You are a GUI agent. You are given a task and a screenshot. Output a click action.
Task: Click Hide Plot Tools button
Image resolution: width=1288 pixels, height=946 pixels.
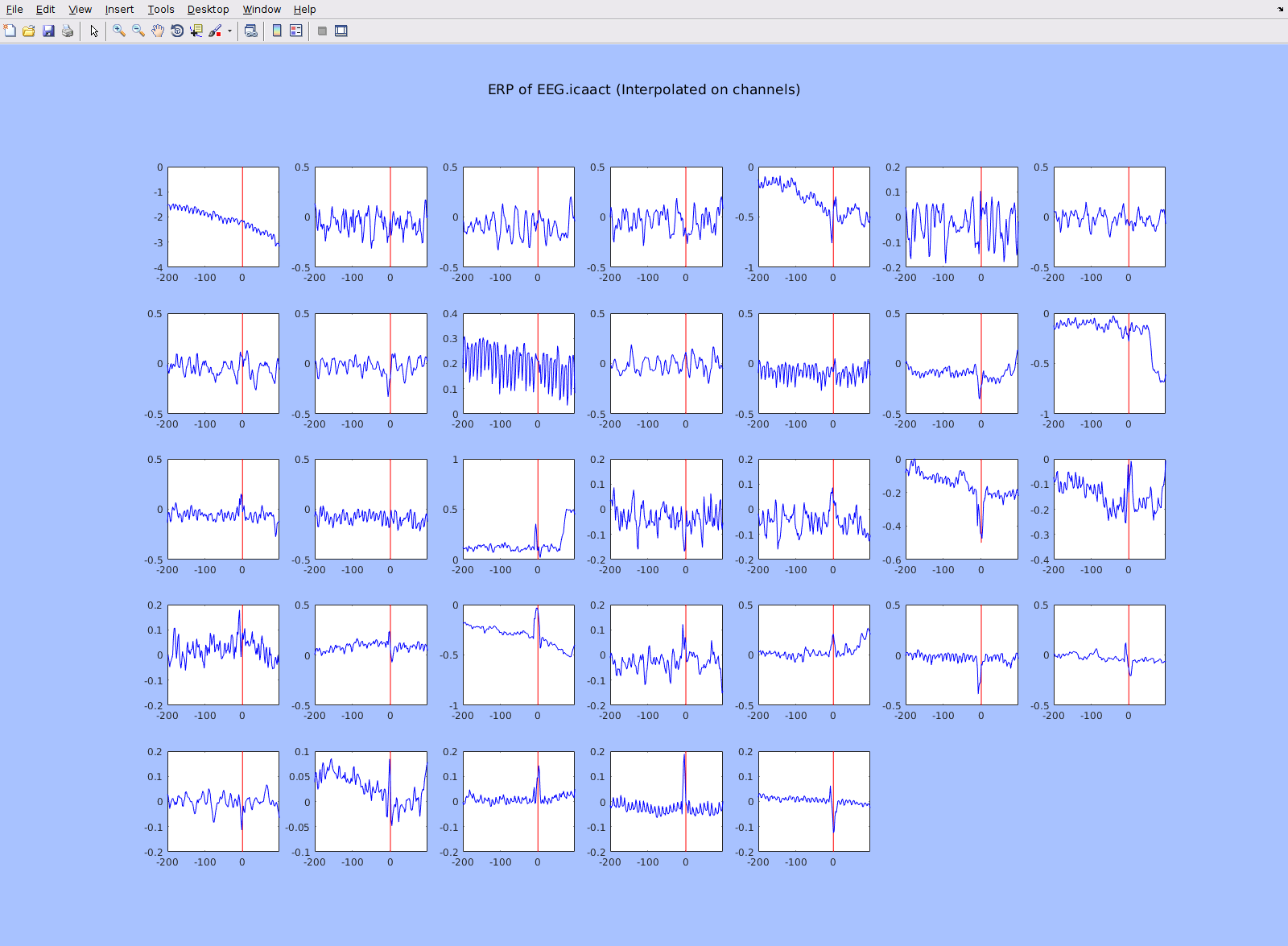pyautogui.click(x=322, y=31)
